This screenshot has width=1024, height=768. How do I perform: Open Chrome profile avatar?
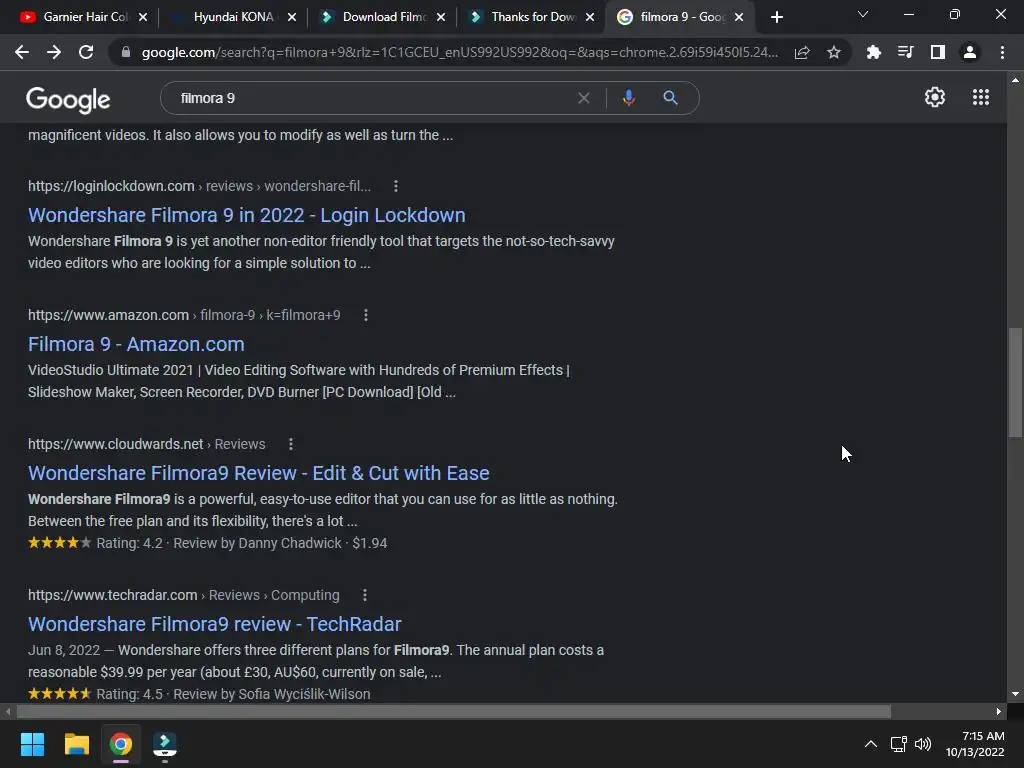(x=970, y=52)
